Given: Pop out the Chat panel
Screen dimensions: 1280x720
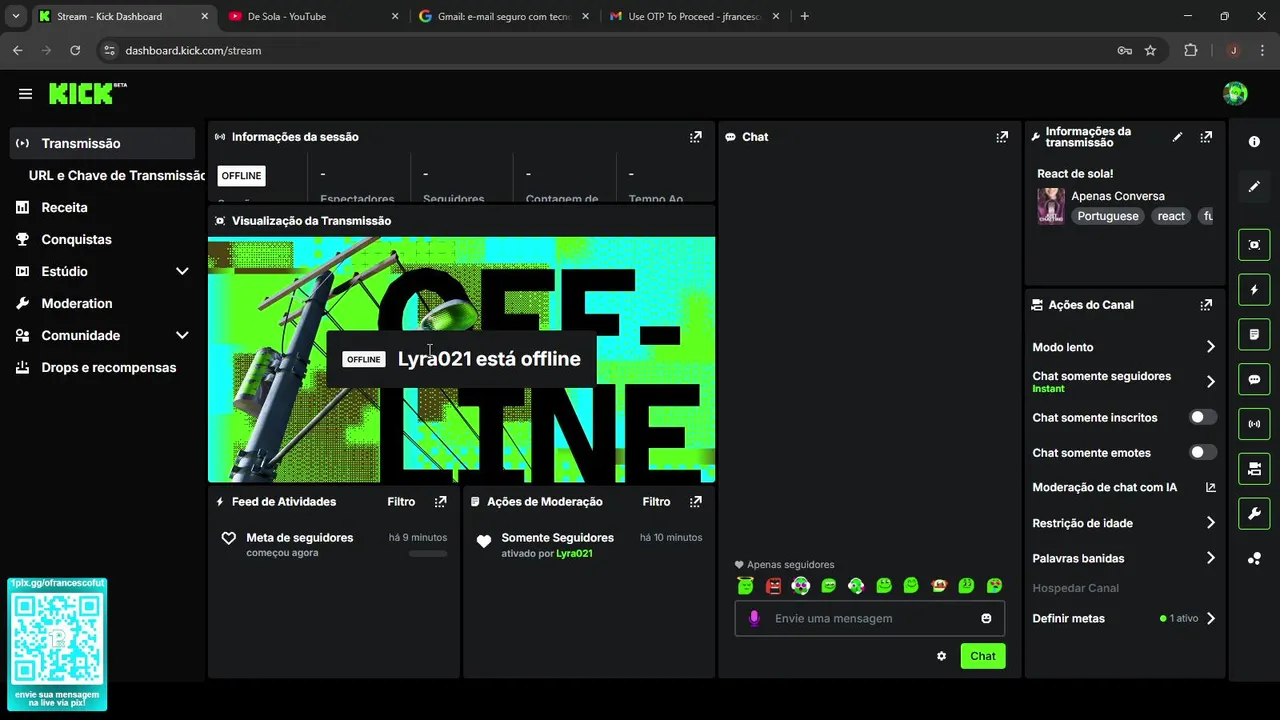Looking at the screenshot, I should coord(1002,137).
